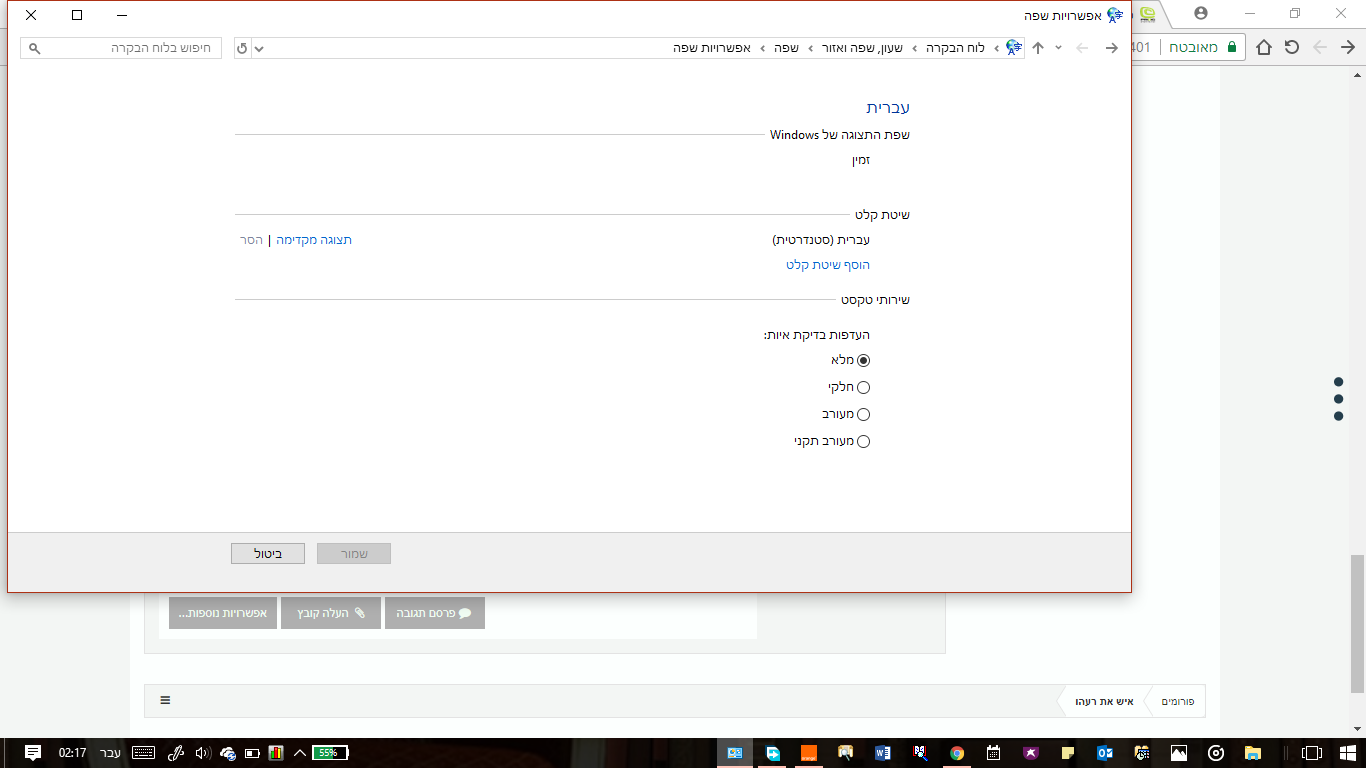Screen dimensions: 1366x768
Task: Open File Explorer from the taskbar
Action: (x=1252, y=753)
